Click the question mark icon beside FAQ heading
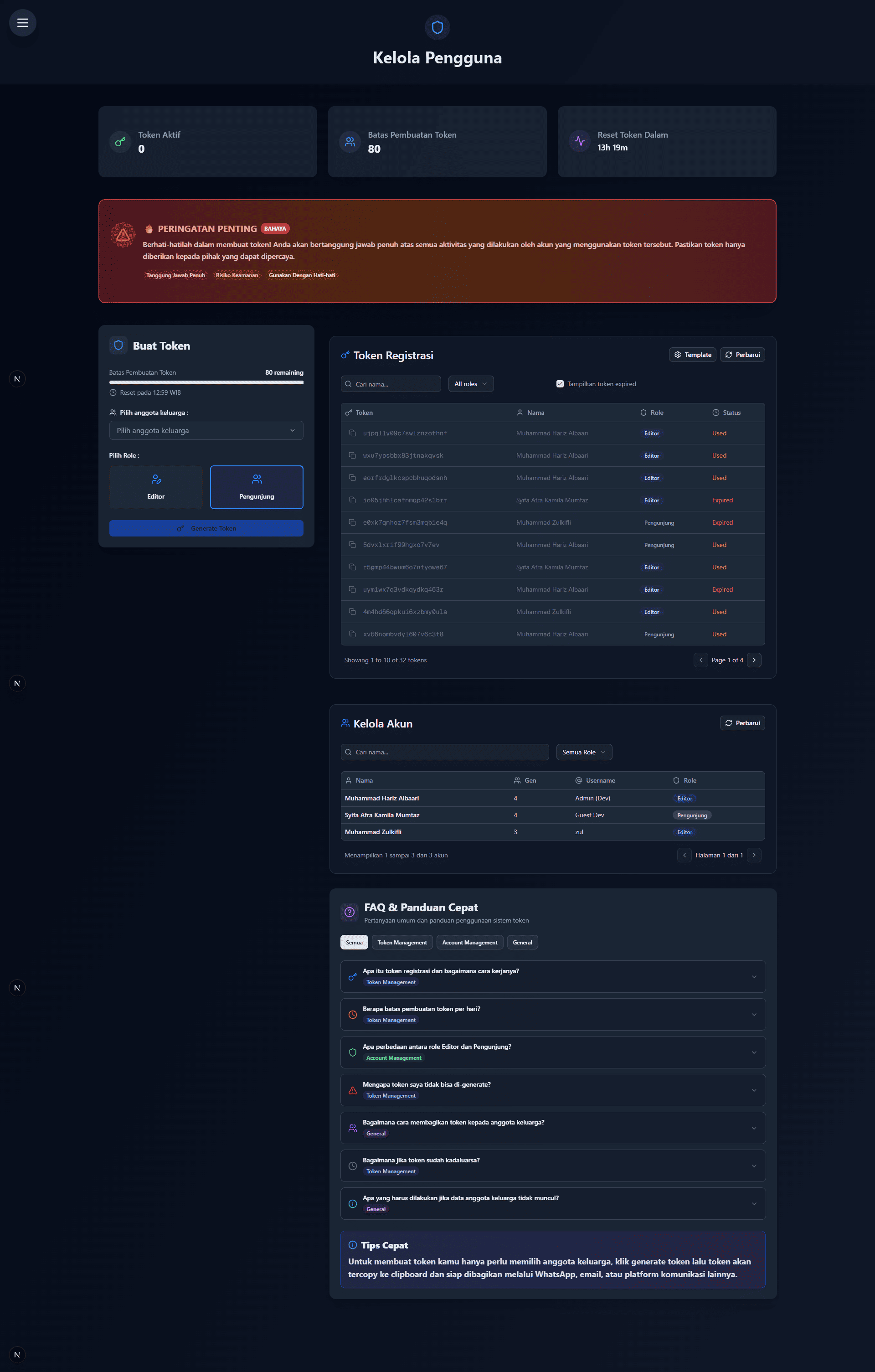875x1372 pixels. [350, 912]
